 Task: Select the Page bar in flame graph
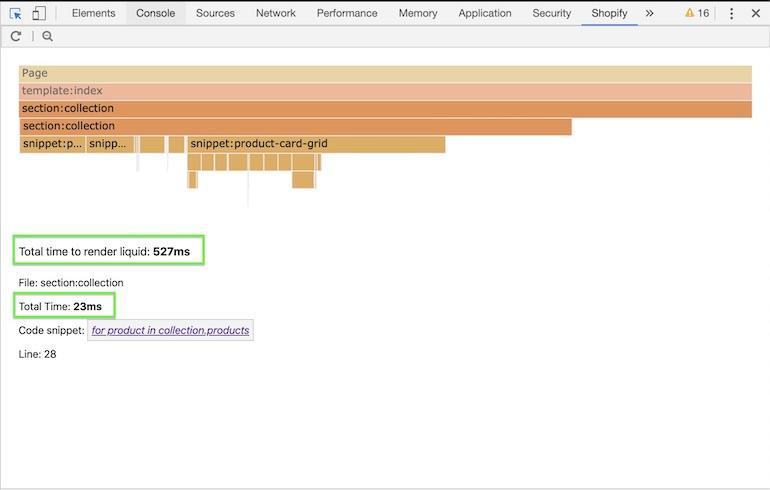point(385,74)
